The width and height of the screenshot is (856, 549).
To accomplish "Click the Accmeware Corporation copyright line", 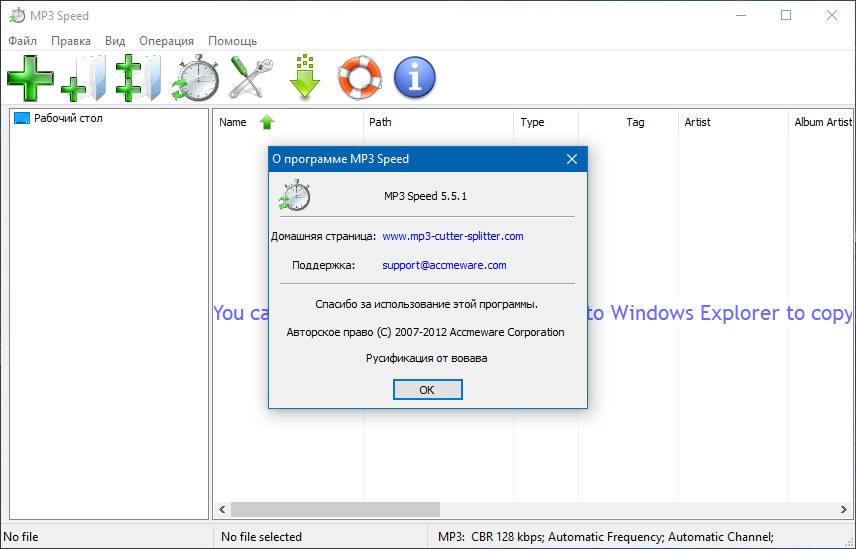I will pyautogui.click(x=425, y=332).
